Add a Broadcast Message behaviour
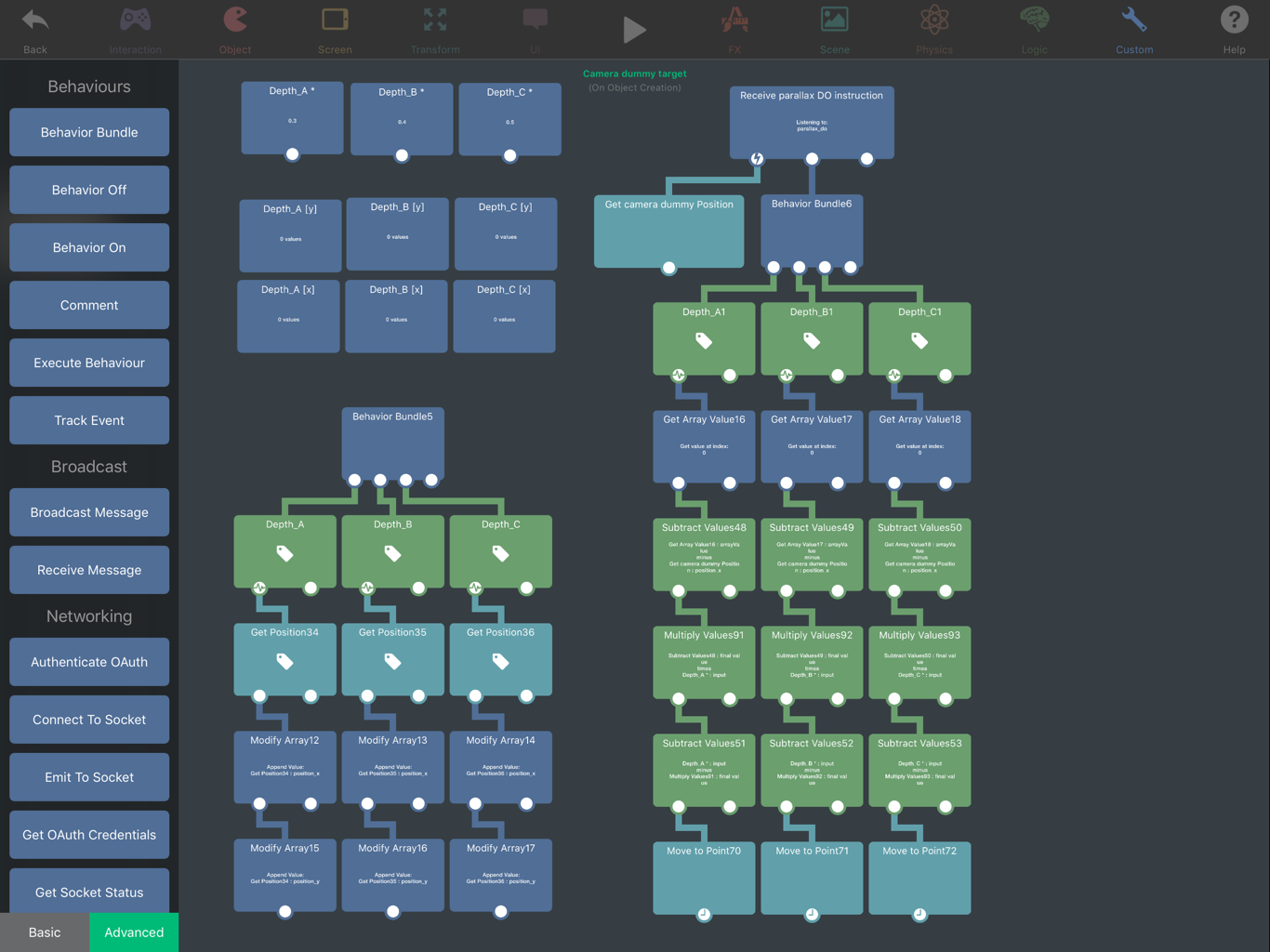 pyautogui.click(x=89, y=512)
